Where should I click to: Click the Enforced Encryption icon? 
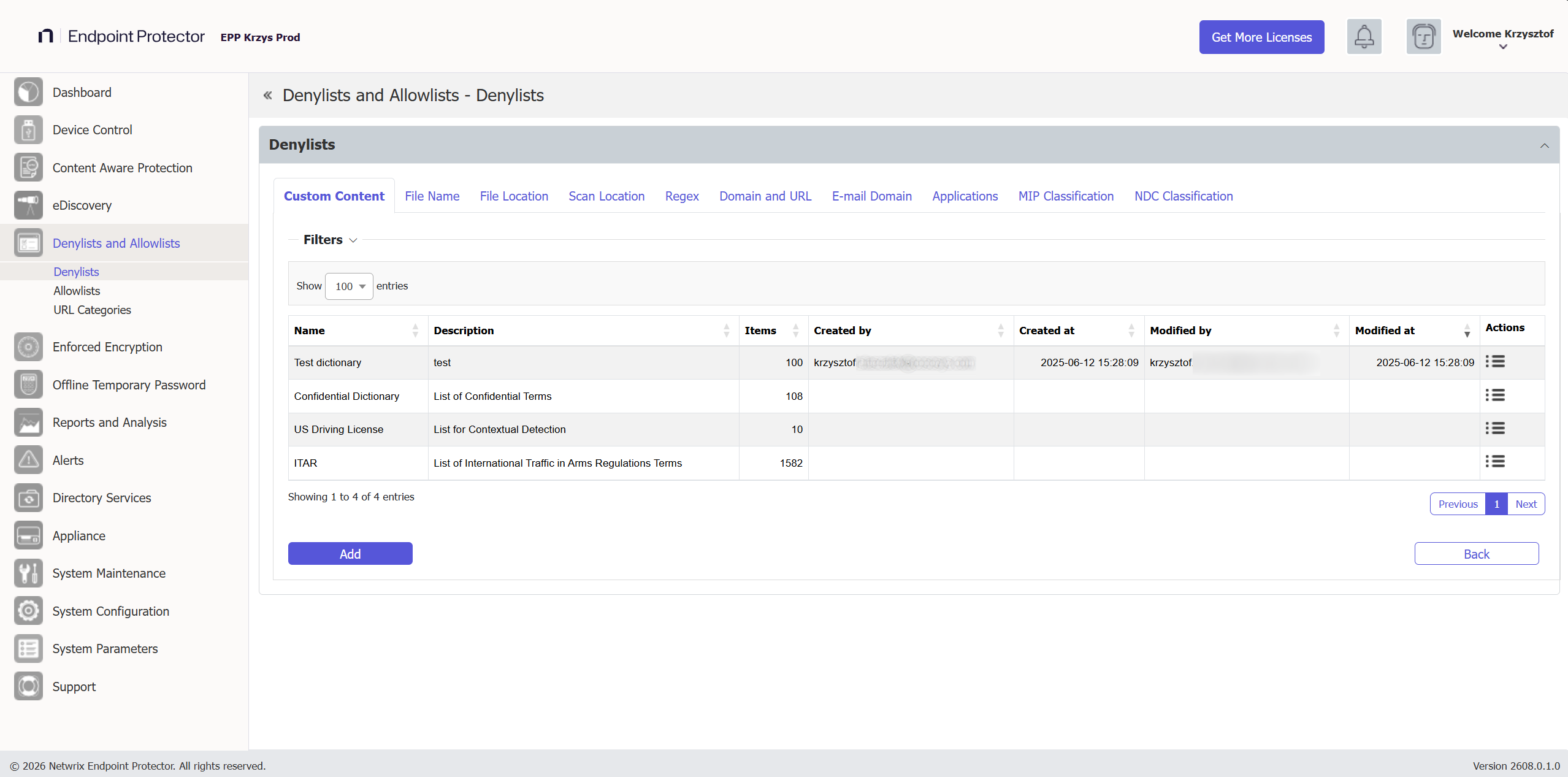(28, 347)
